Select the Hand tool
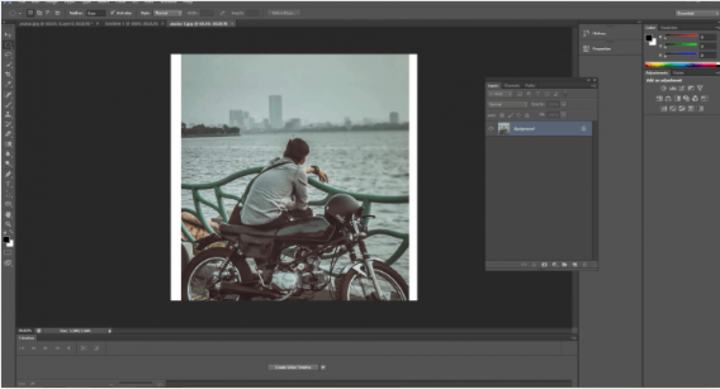Viewport: 720px width, 389px height. pos(8,214)
